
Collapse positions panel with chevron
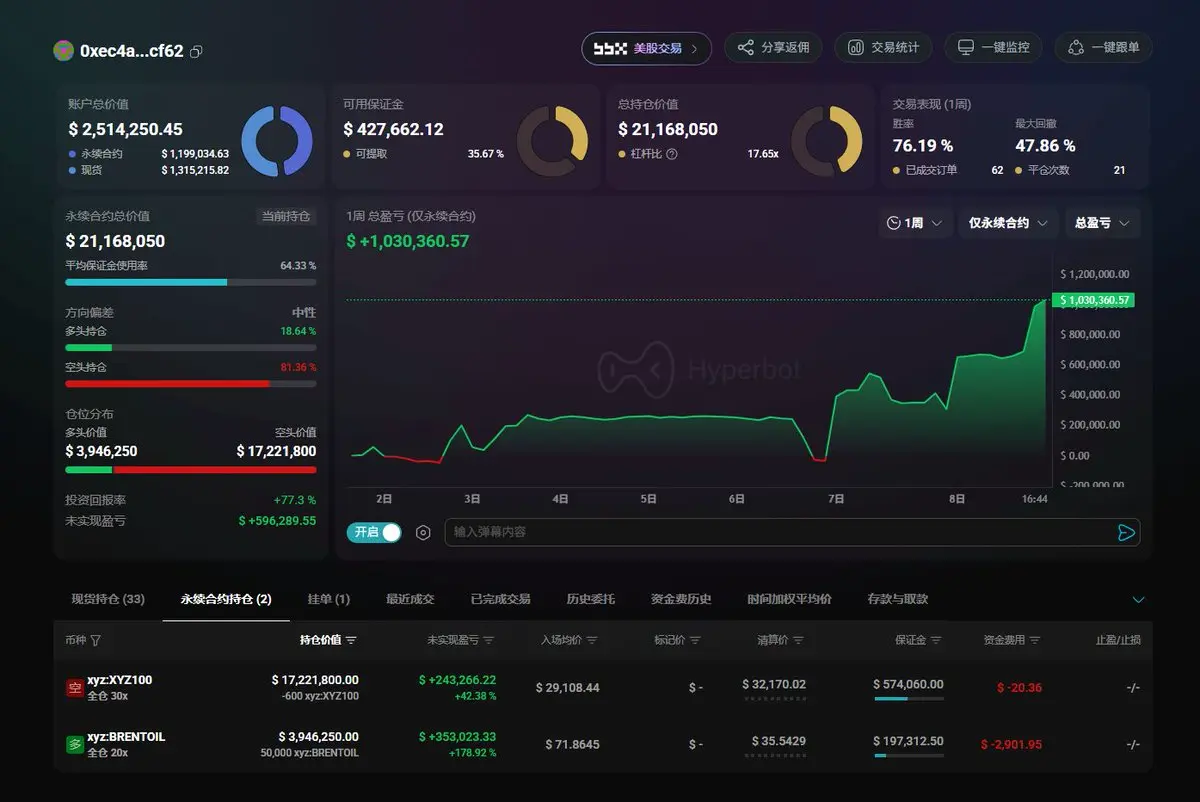1138,600
